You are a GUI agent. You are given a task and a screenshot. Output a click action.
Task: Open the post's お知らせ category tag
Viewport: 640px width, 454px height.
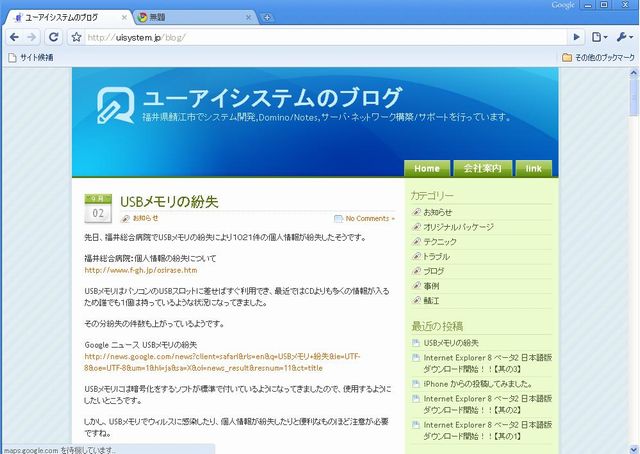point(146,218)
